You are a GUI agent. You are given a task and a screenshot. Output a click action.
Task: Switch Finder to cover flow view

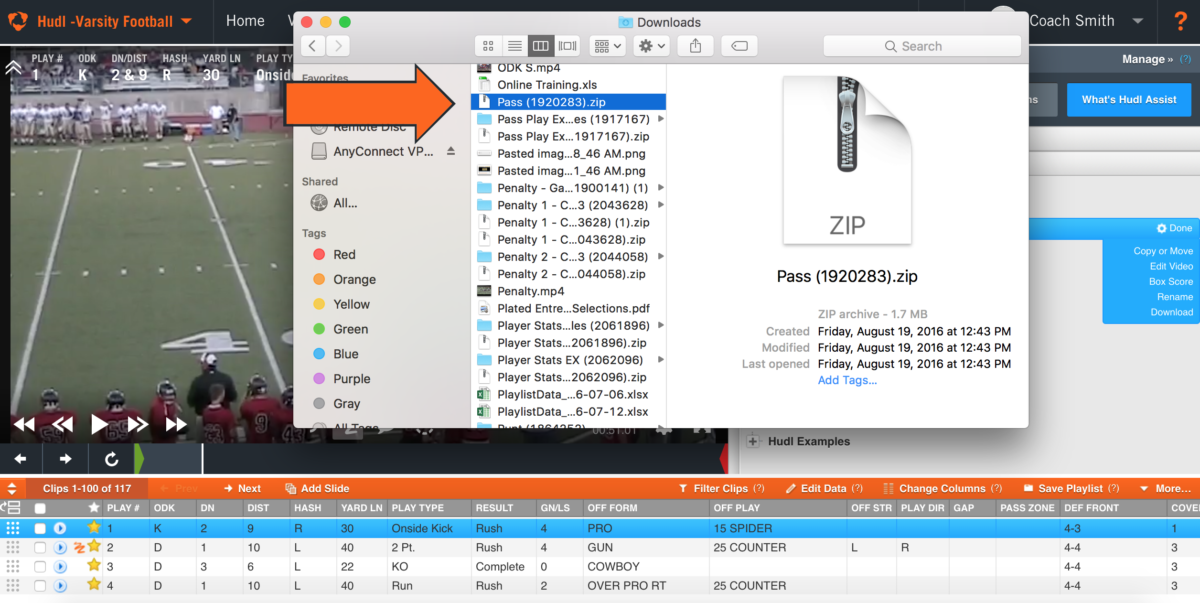(x=568, y=46)
